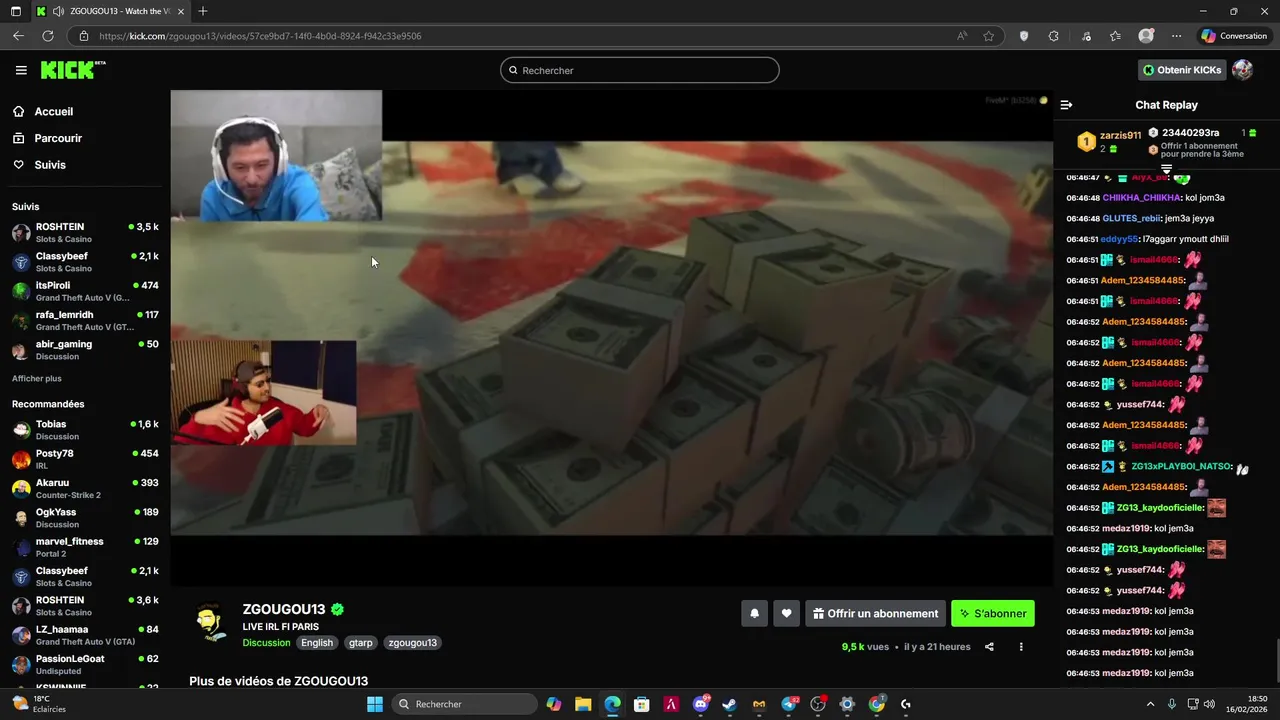Open marvel_fitness recommended channel
This screenshot has width=1280, height=720.
click(85, 547)
